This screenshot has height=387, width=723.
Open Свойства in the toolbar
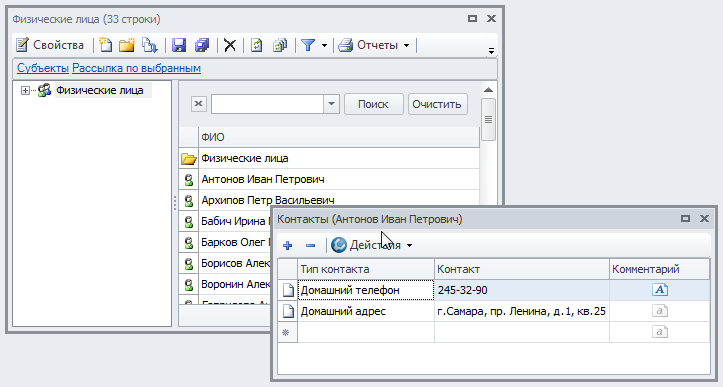pos(50,45)
